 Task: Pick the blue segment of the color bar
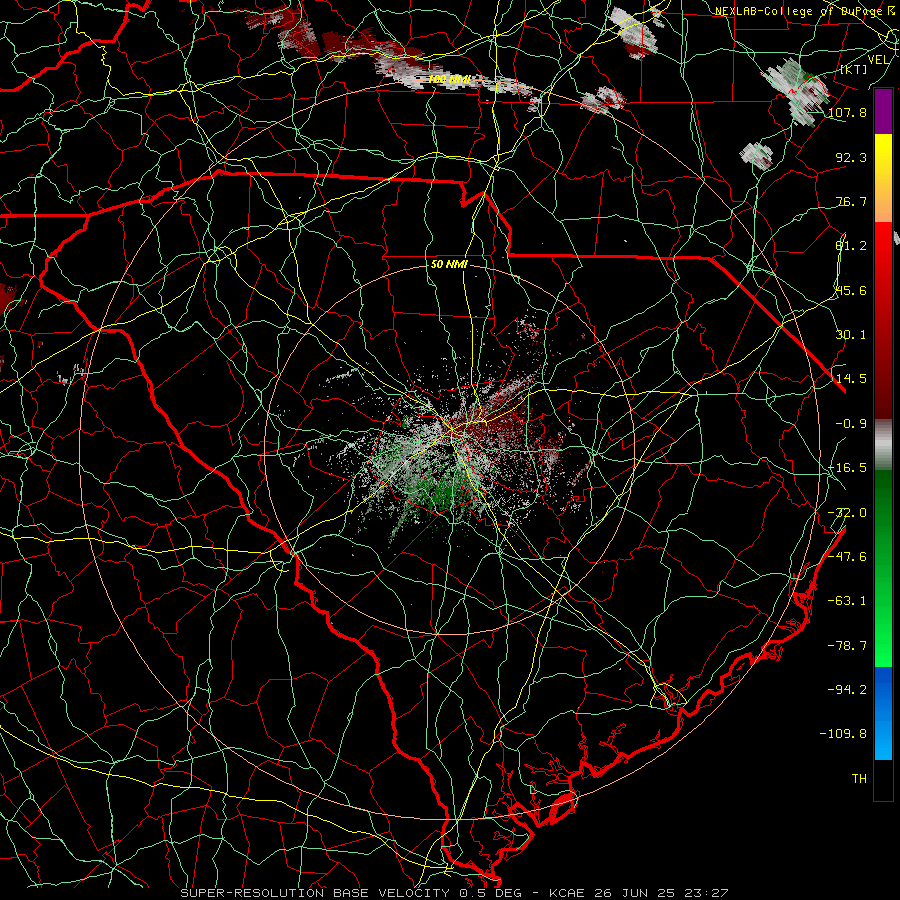point(883,713)
